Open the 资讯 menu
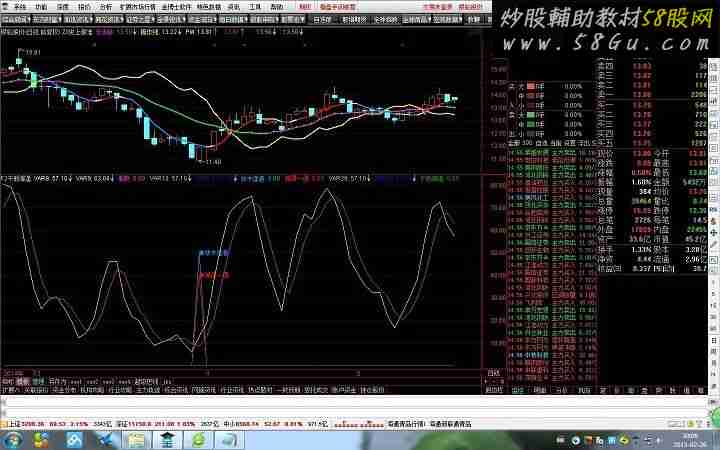720x450 pixels. [234, 7]
